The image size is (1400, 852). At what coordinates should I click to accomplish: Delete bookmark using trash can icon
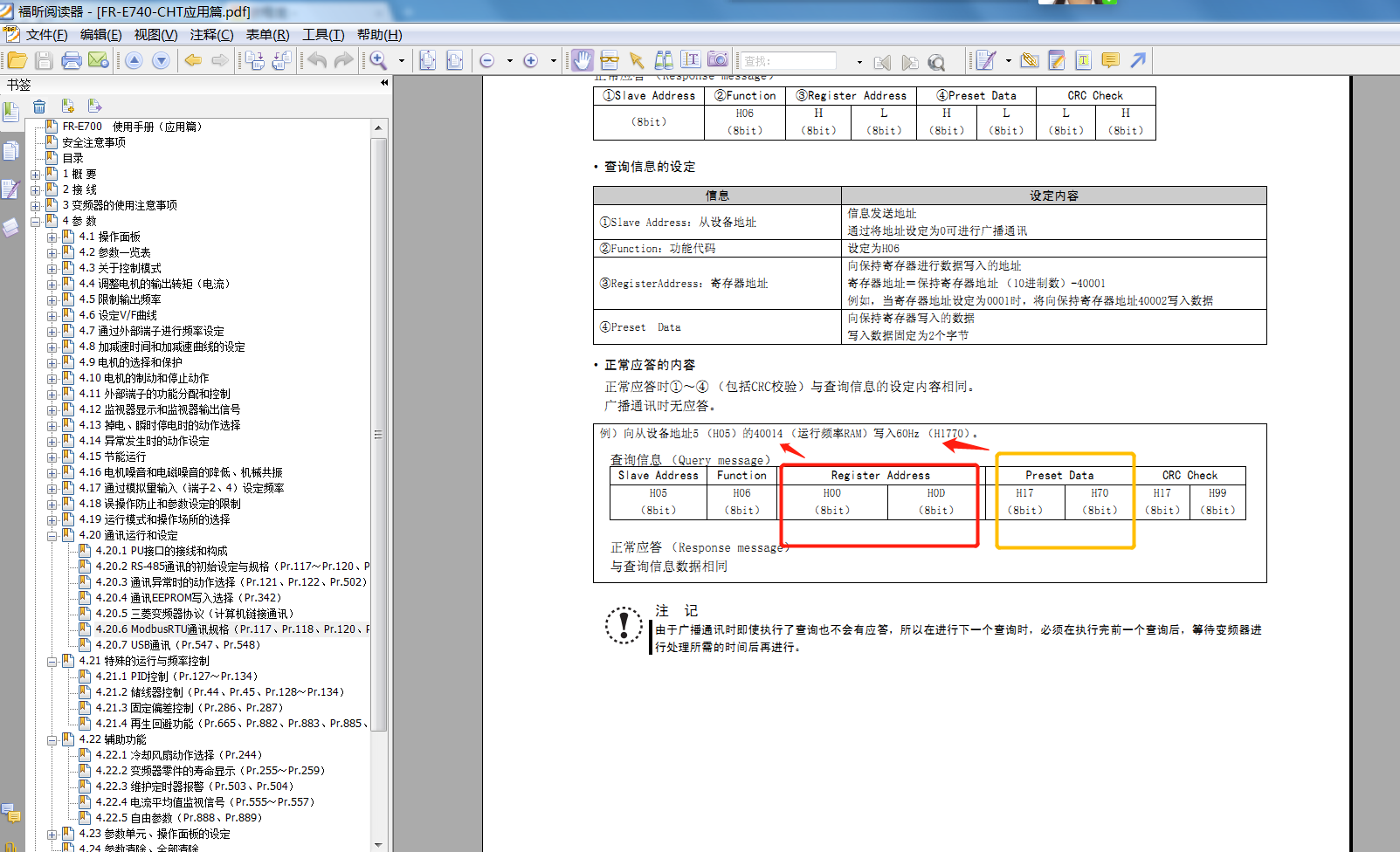click(39, 106)
